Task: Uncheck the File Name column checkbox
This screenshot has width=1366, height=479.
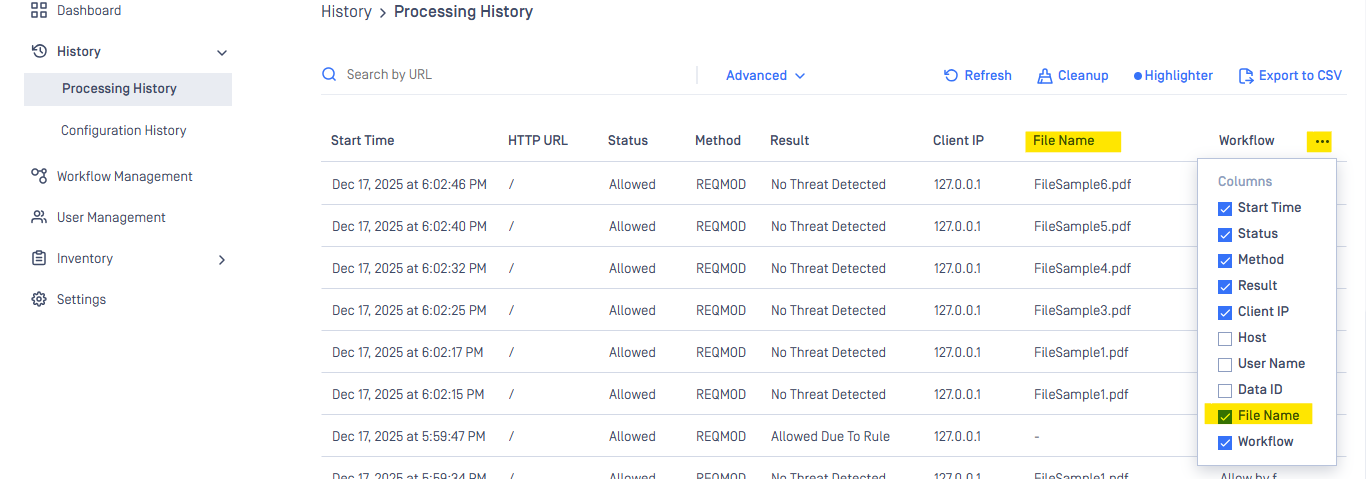Action: point(1225,415)
